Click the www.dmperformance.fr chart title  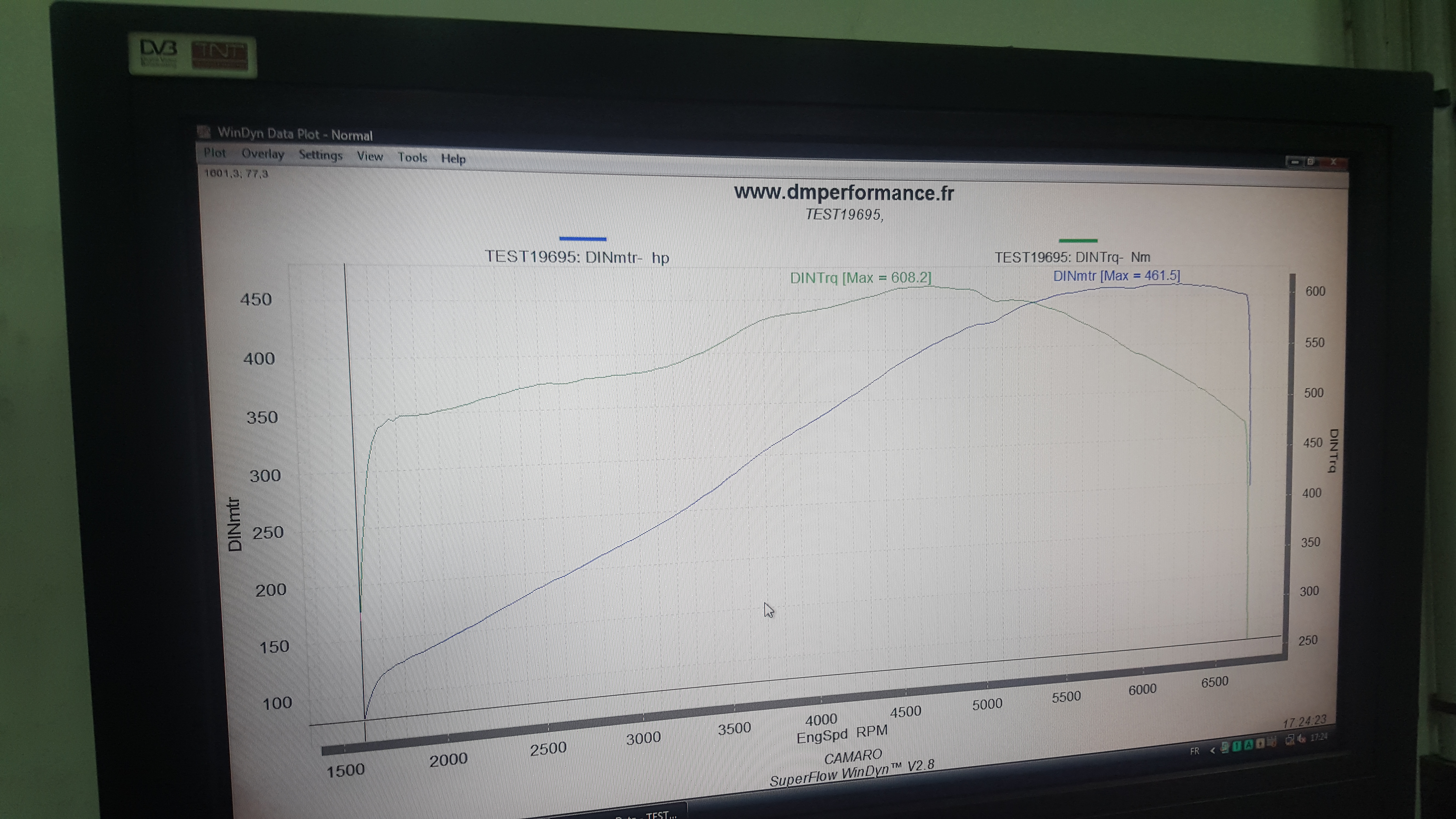[843, 193]
